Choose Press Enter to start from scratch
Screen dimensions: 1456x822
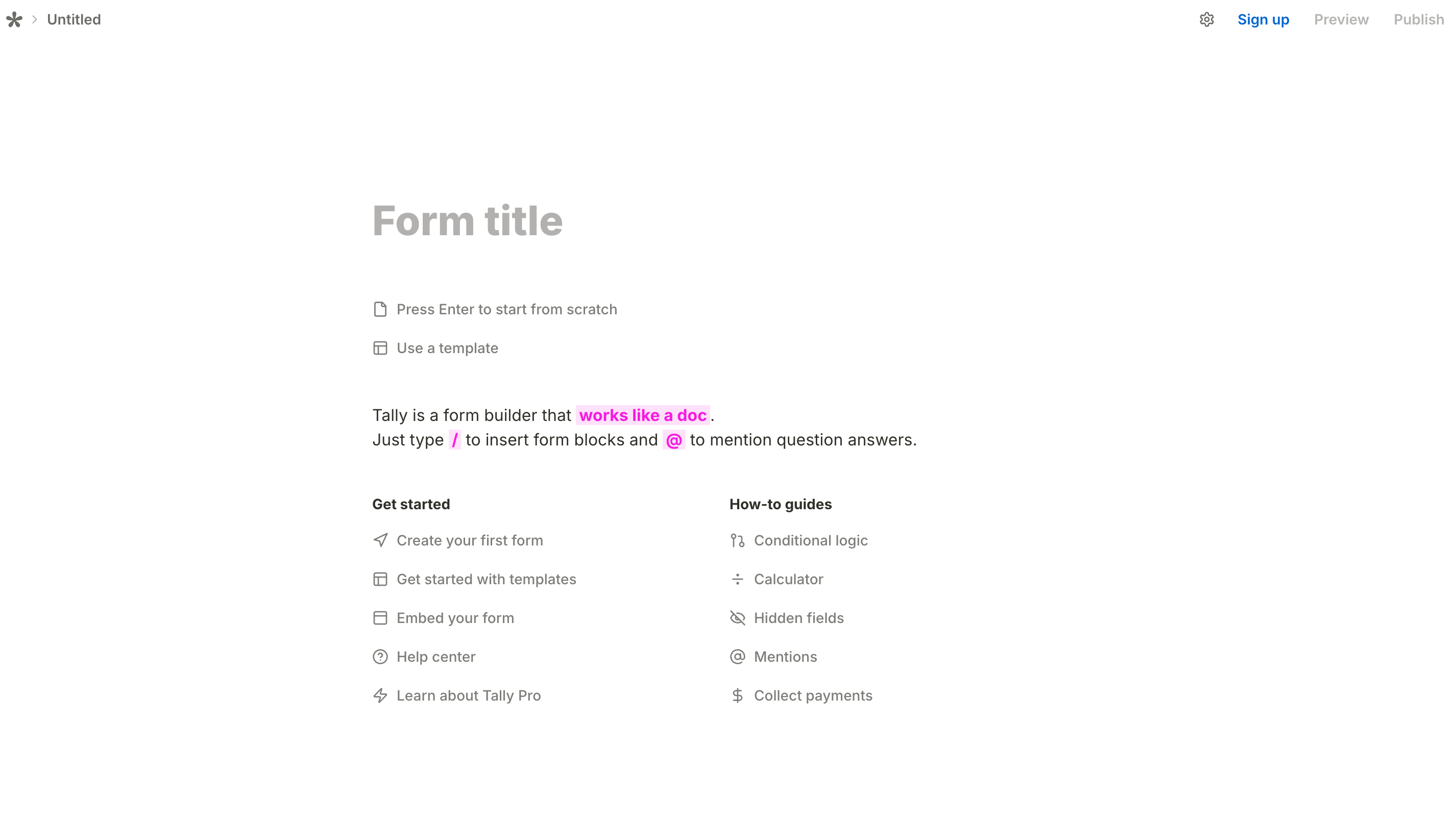click(x=506, y=309)
